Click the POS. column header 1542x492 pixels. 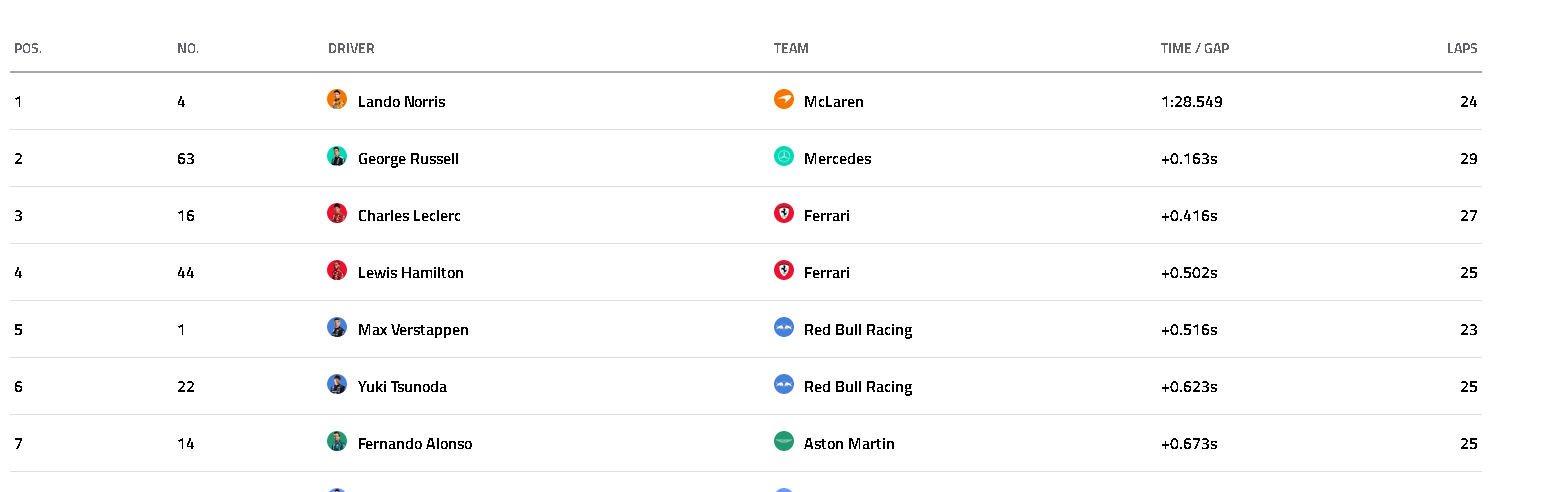coord(28,48)
